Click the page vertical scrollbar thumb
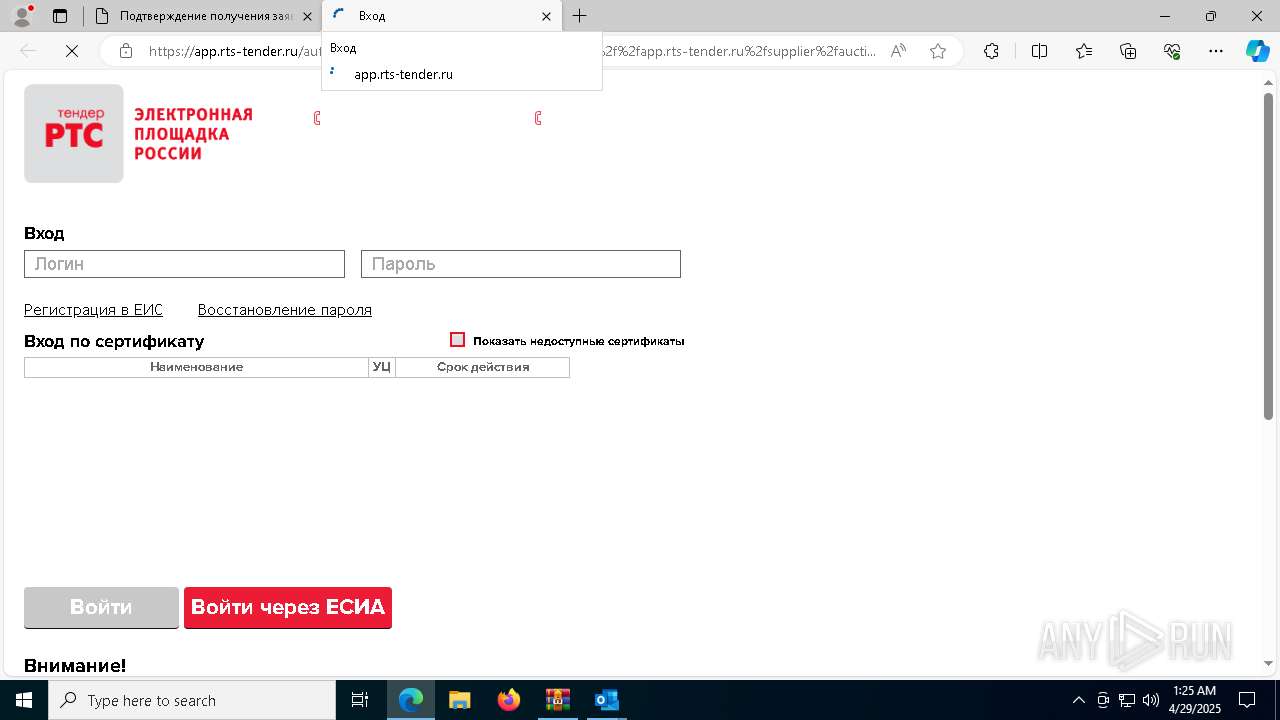Viewport: 1280px width, 720px height. [1268, 255]
